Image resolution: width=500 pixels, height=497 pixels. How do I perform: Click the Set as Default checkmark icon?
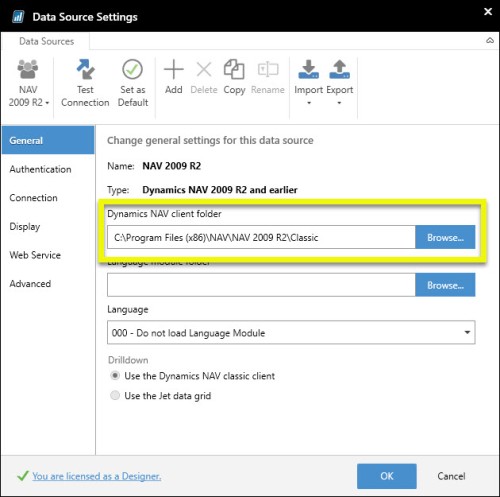(132, 69)
